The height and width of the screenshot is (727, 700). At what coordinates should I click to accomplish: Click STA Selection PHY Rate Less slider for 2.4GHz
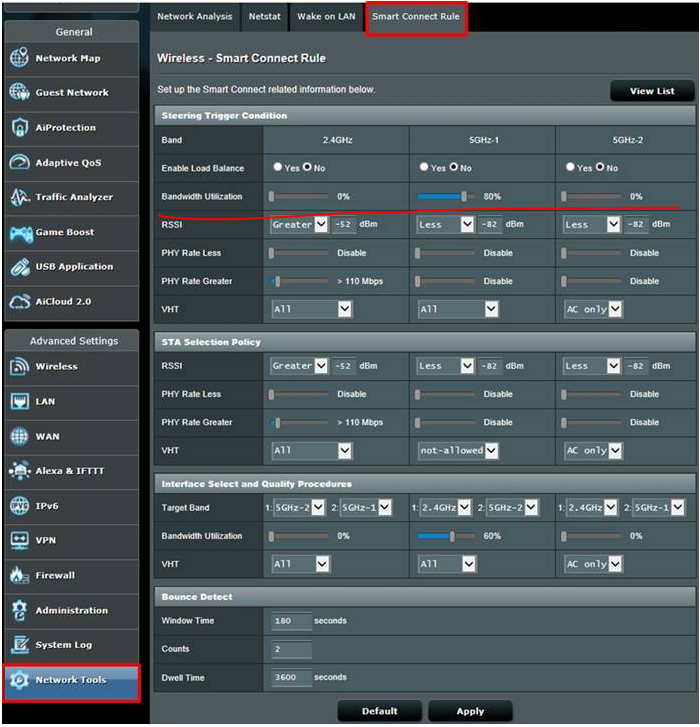coord(299,394)
